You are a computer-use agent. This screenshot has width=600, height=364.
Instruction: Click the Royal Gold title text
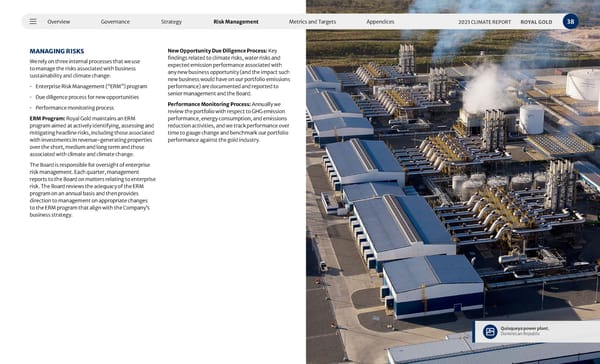(536, 22)
